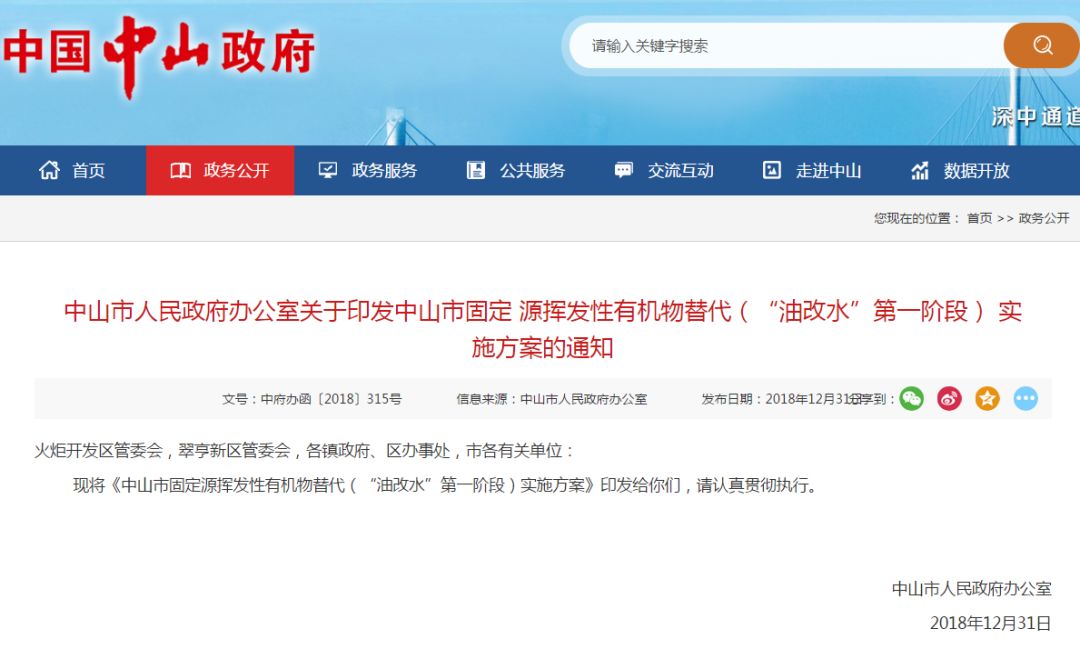
Task: Click the chat bubble icon beside 交流互动
Action: [x=623, y=170]
